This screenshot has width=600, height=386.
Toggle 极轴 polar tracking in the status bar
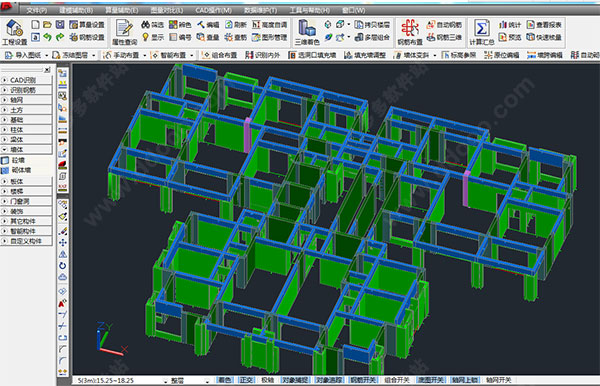tap(267, 380)
